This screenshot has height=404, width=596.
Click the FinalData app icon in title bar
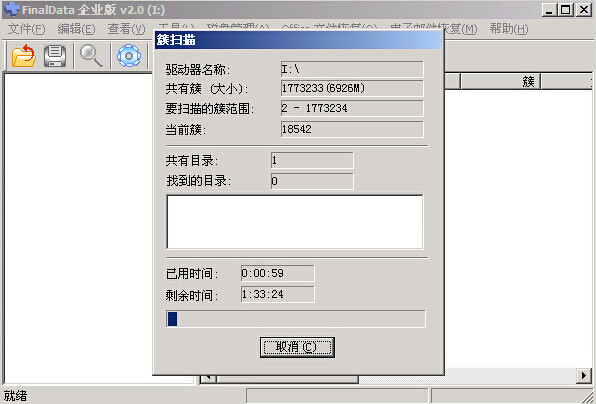(11, 10)
